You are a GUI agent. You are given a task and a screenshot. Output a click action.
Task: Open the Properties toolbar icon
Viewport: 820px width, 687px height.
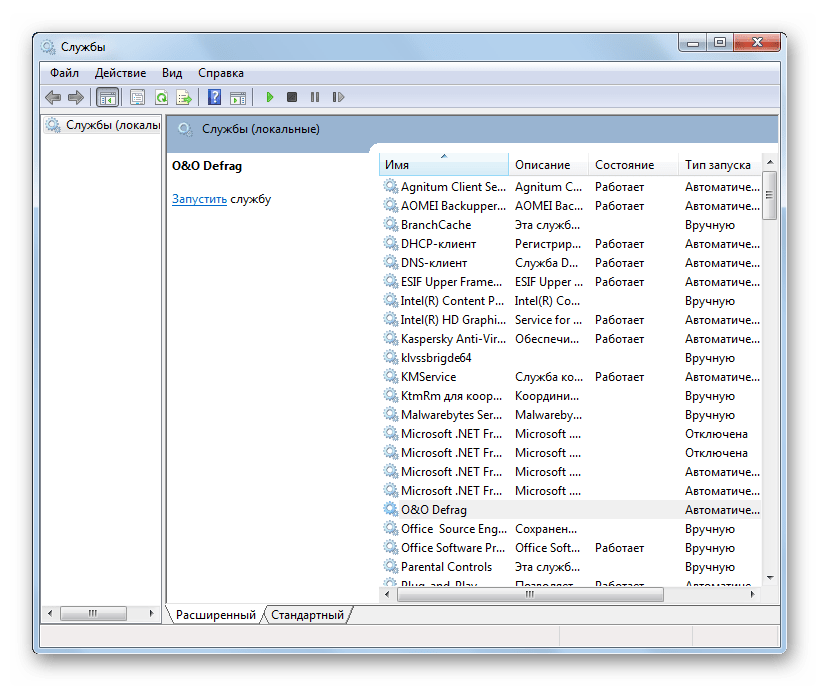[x=137, y=97]
